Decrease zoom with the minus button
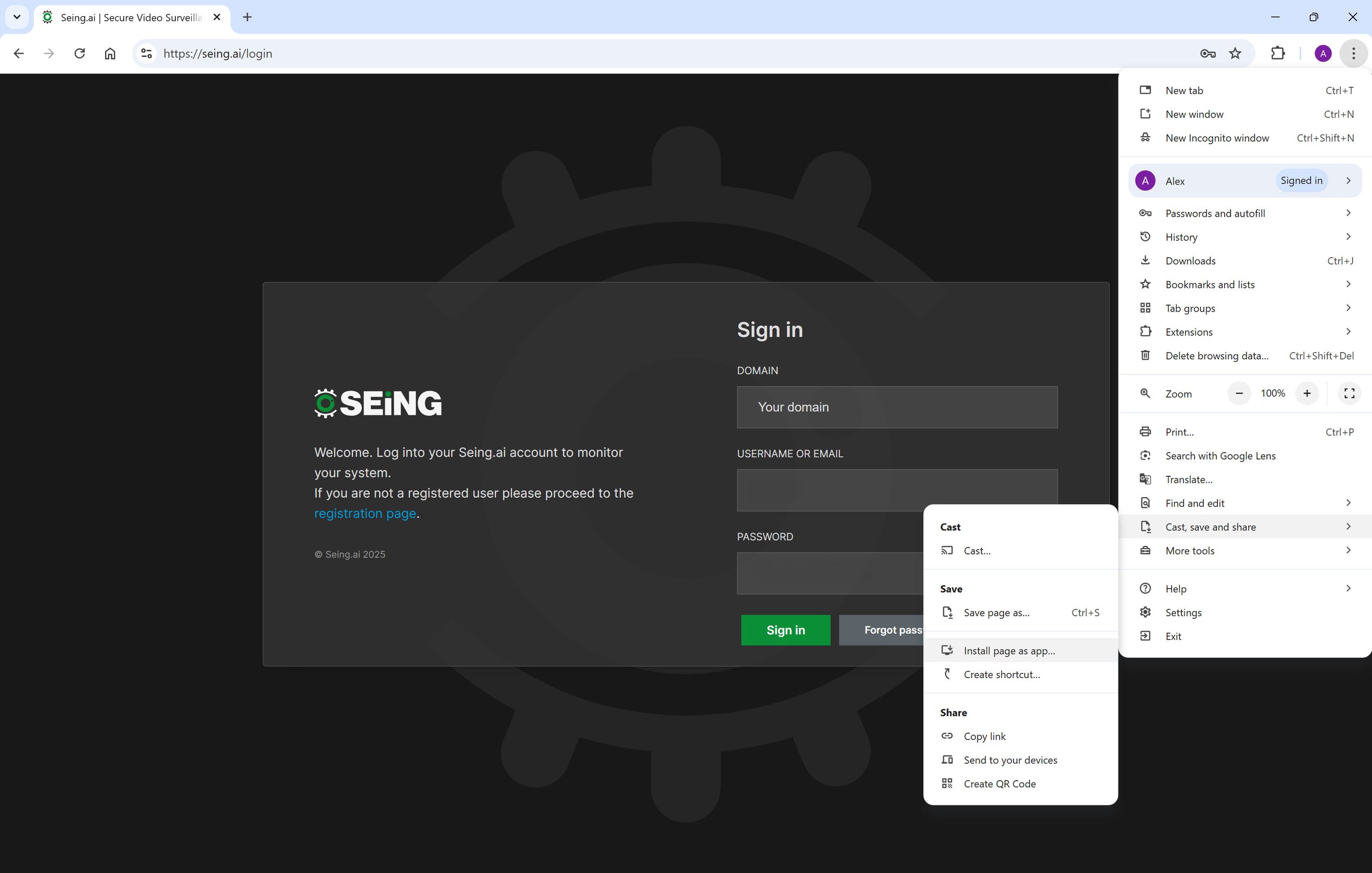 click(1239, 394)
